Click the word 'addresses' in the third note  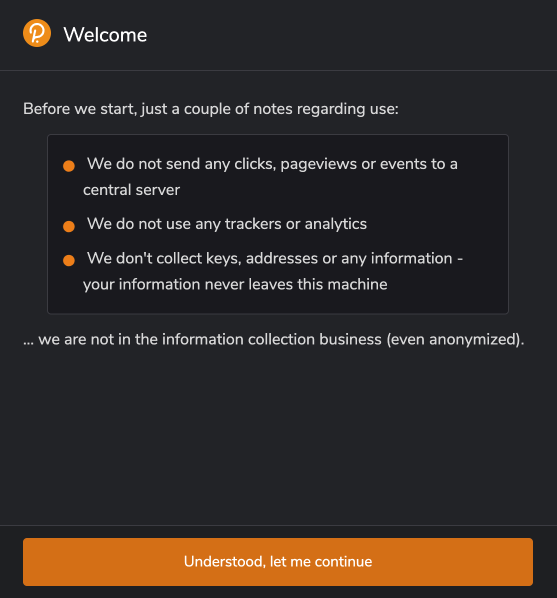point(282,259)
